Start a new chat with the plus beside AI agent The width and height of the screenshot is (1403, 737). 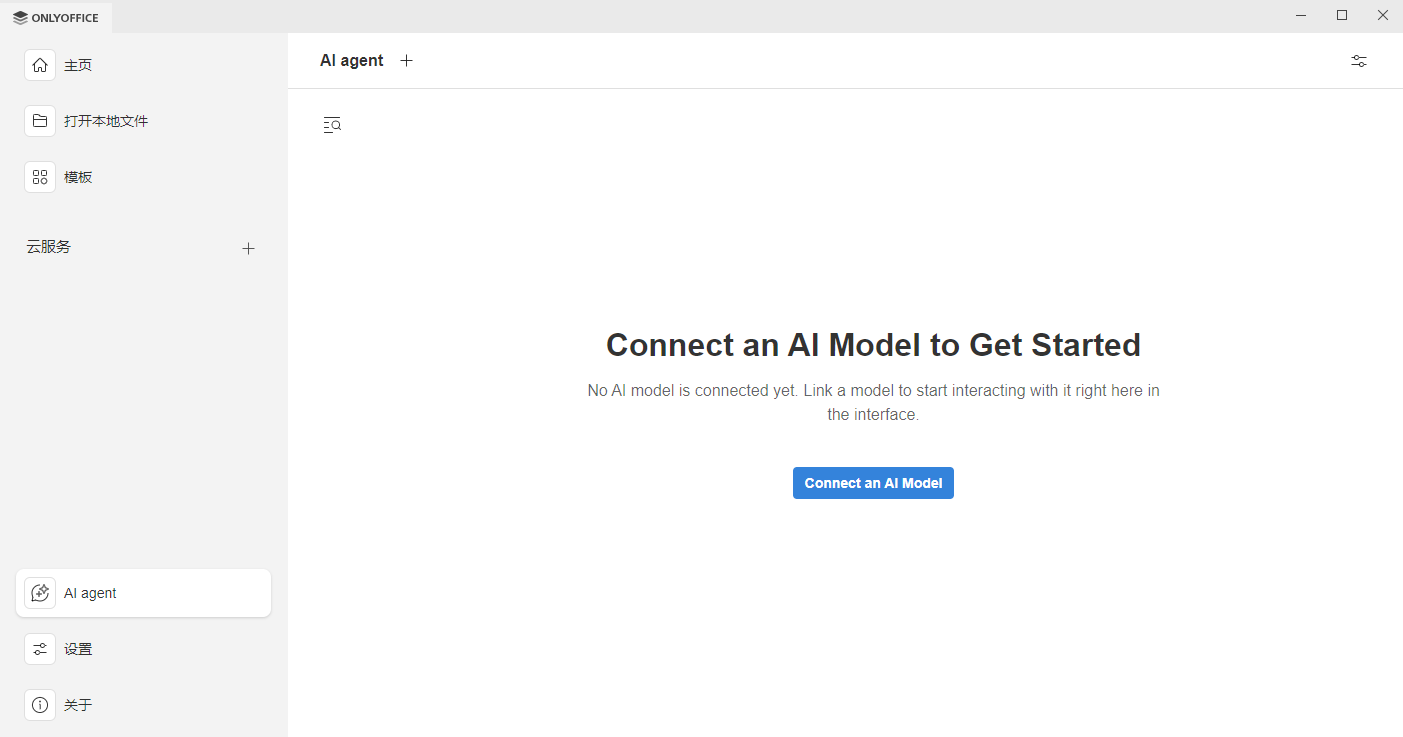tap(406, 61)
